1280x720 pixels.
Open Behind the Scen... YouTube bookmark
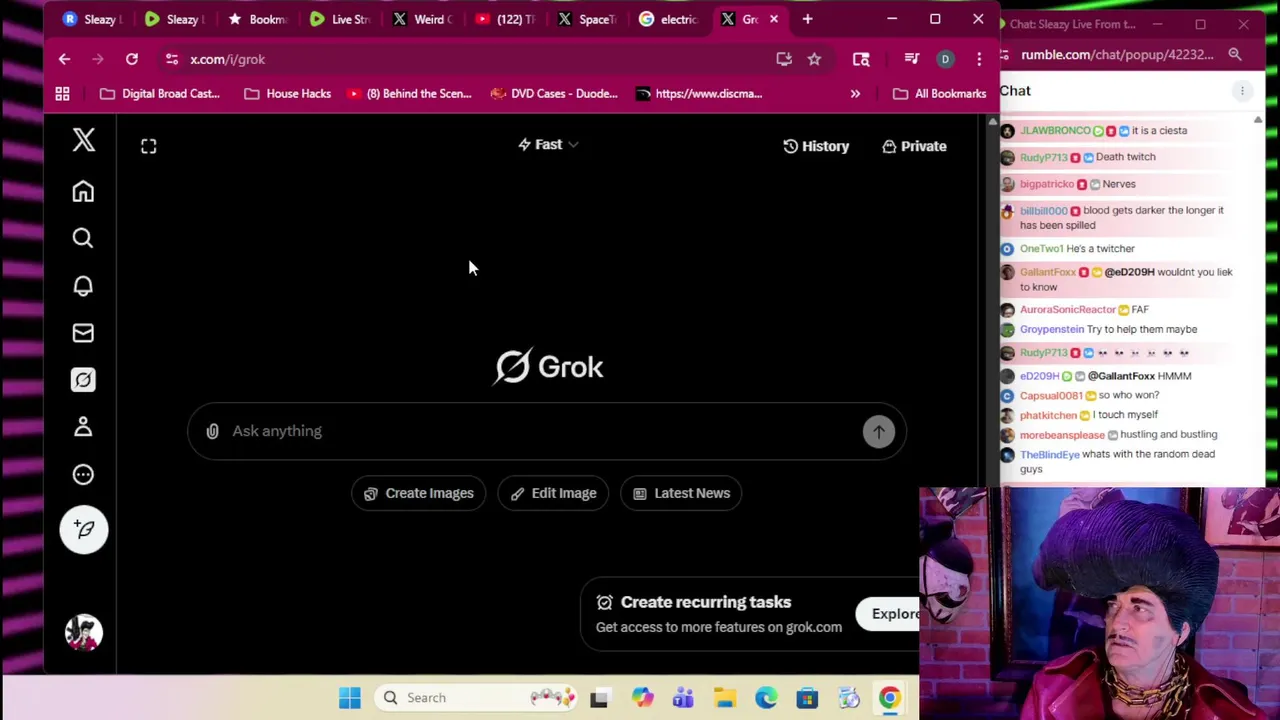tap(408, 94)
